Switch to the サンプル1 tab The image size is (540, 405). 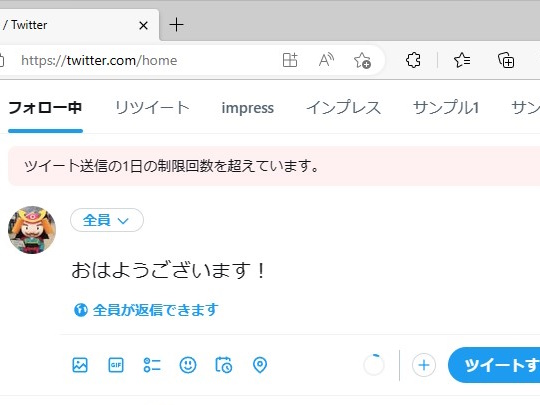(x=446, y=108)
